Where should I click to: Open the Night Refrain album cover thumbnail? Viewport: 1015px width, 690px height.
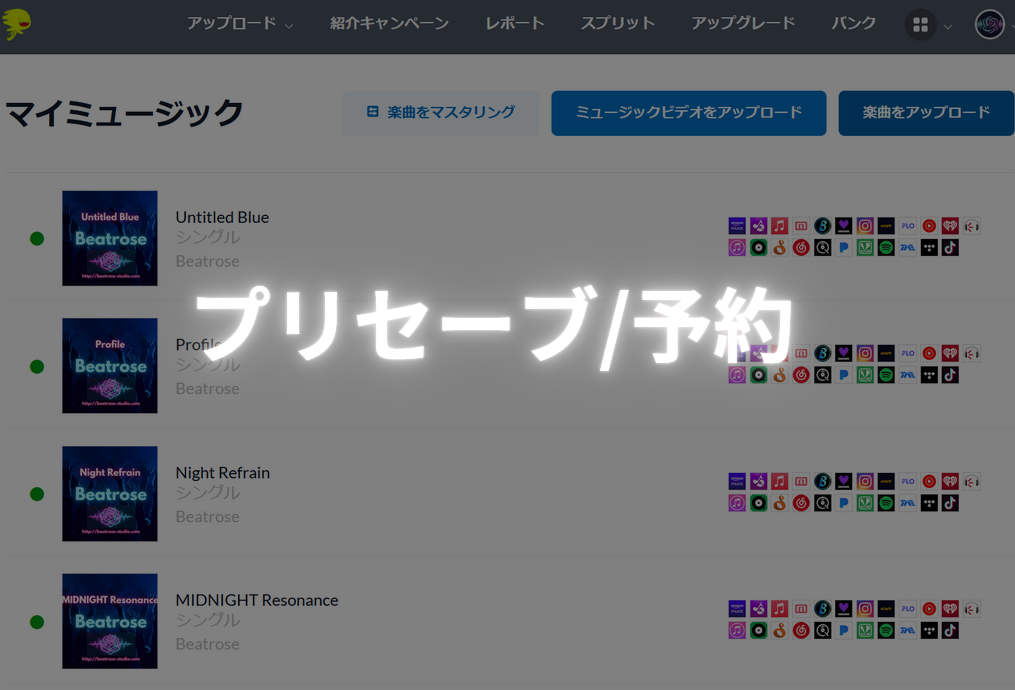pyautogui.click(x=110, y=494)
